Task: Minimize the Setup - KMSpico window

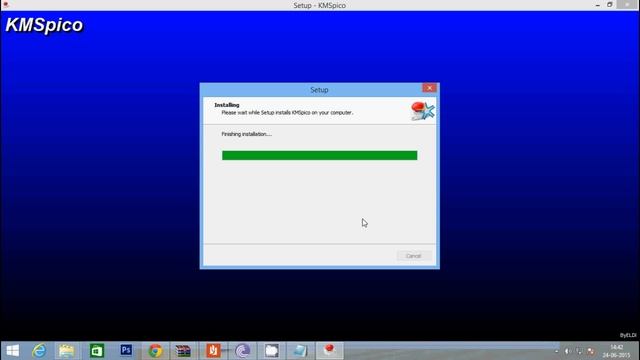Action: point(598,5)
